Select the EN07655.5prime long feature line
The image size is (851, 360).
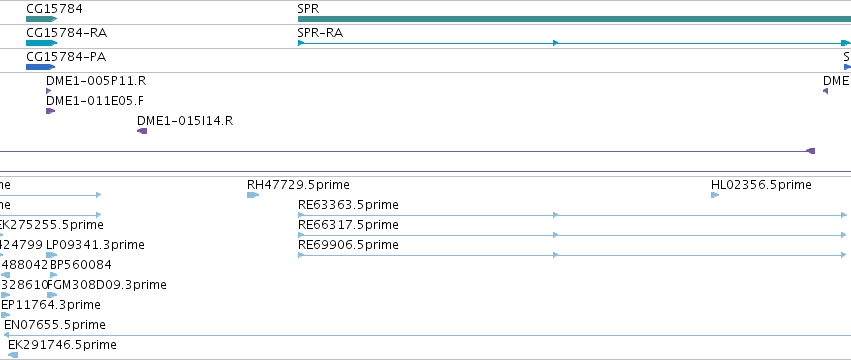click(x=427, y=335)
